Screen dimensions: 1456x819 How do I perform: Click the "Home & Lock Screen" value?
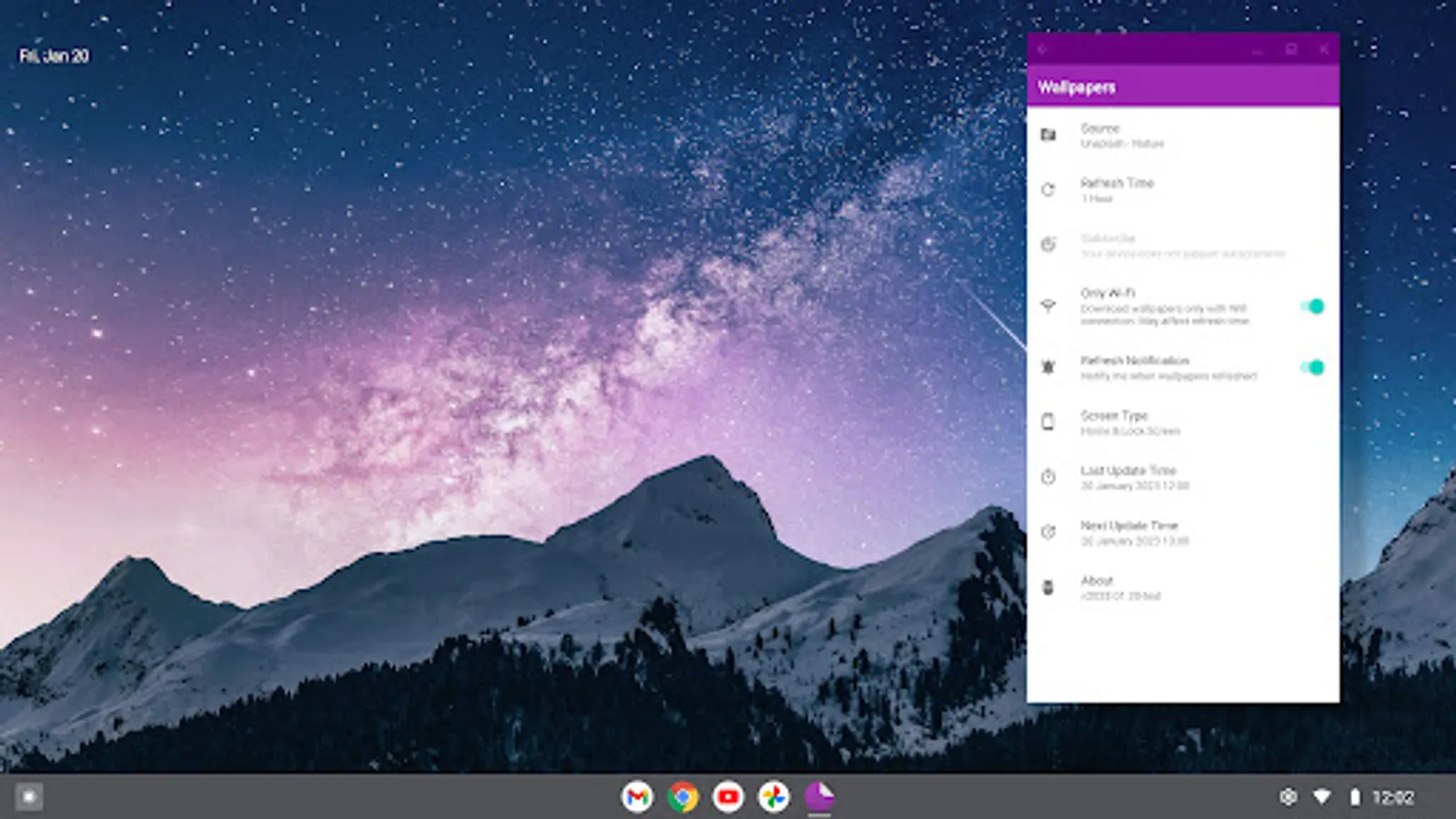(1130, 431)
